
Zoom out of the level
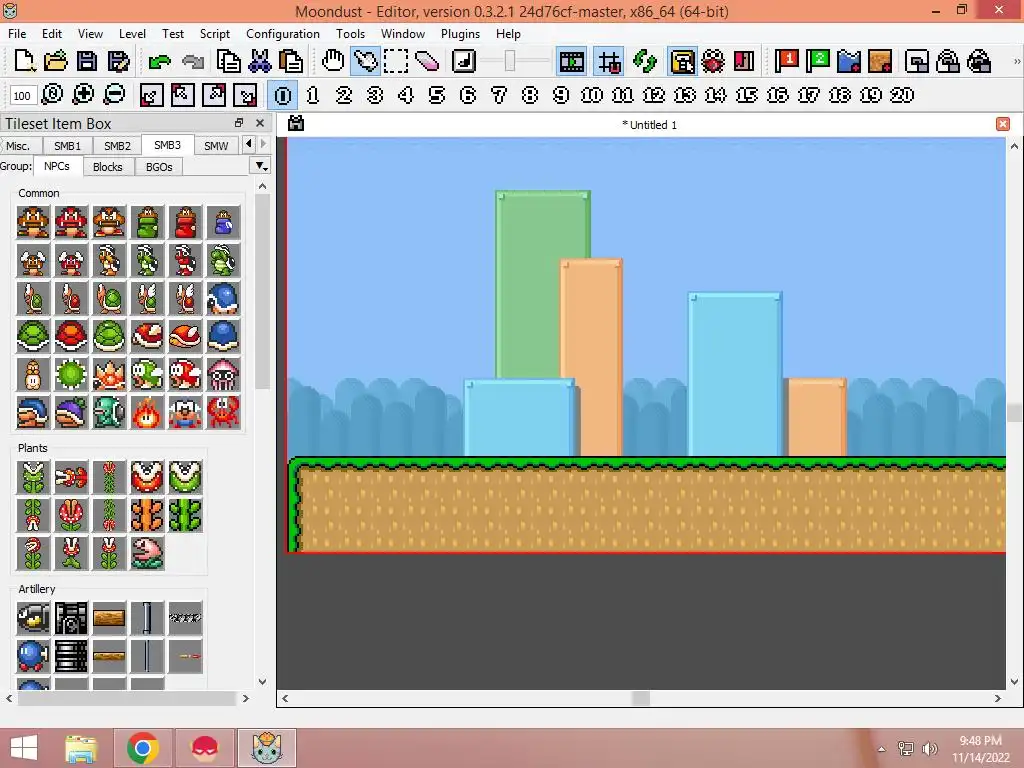114,95
